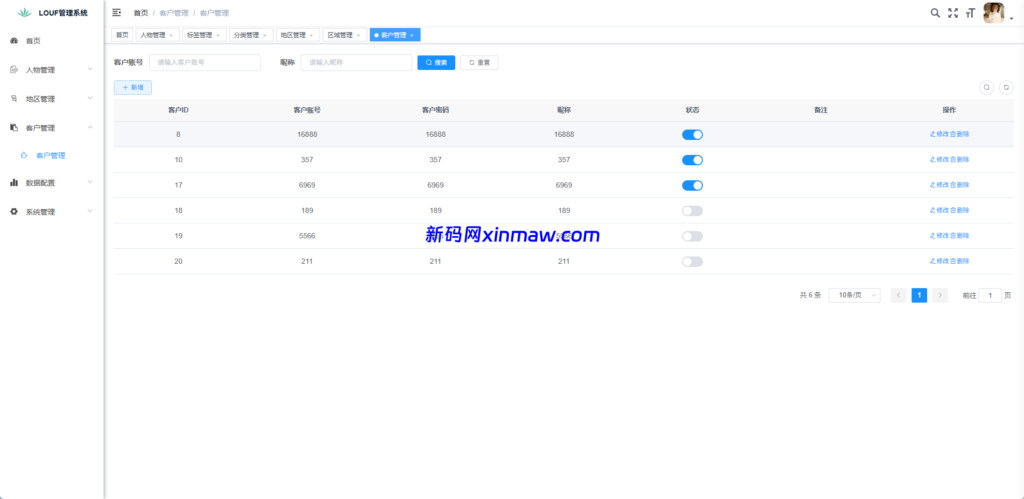Viewport: 1024px width, 499px height.
Task: Collapse the sidebar with hamburger icon
Action: click(116, 12)
